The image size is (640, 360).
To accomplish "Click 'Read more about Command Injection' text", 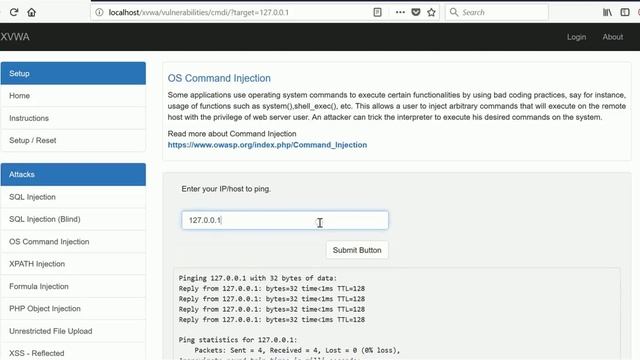I will pyautogui.click(x=232, y=133).
